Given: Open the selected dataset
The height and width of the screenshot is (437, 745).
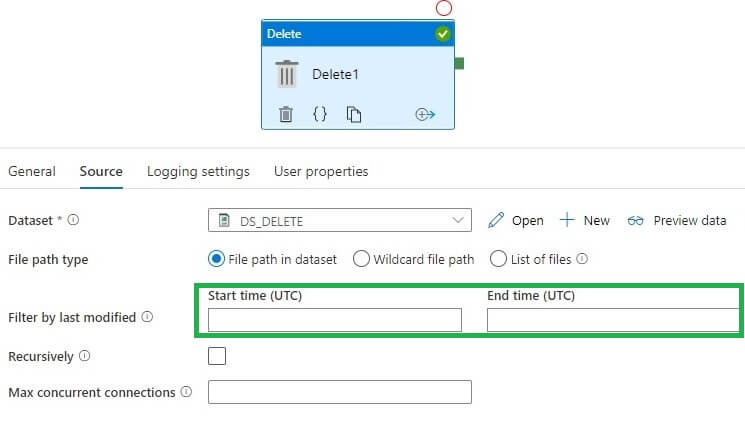Looking at the screenshot, I should pos(516,221).
